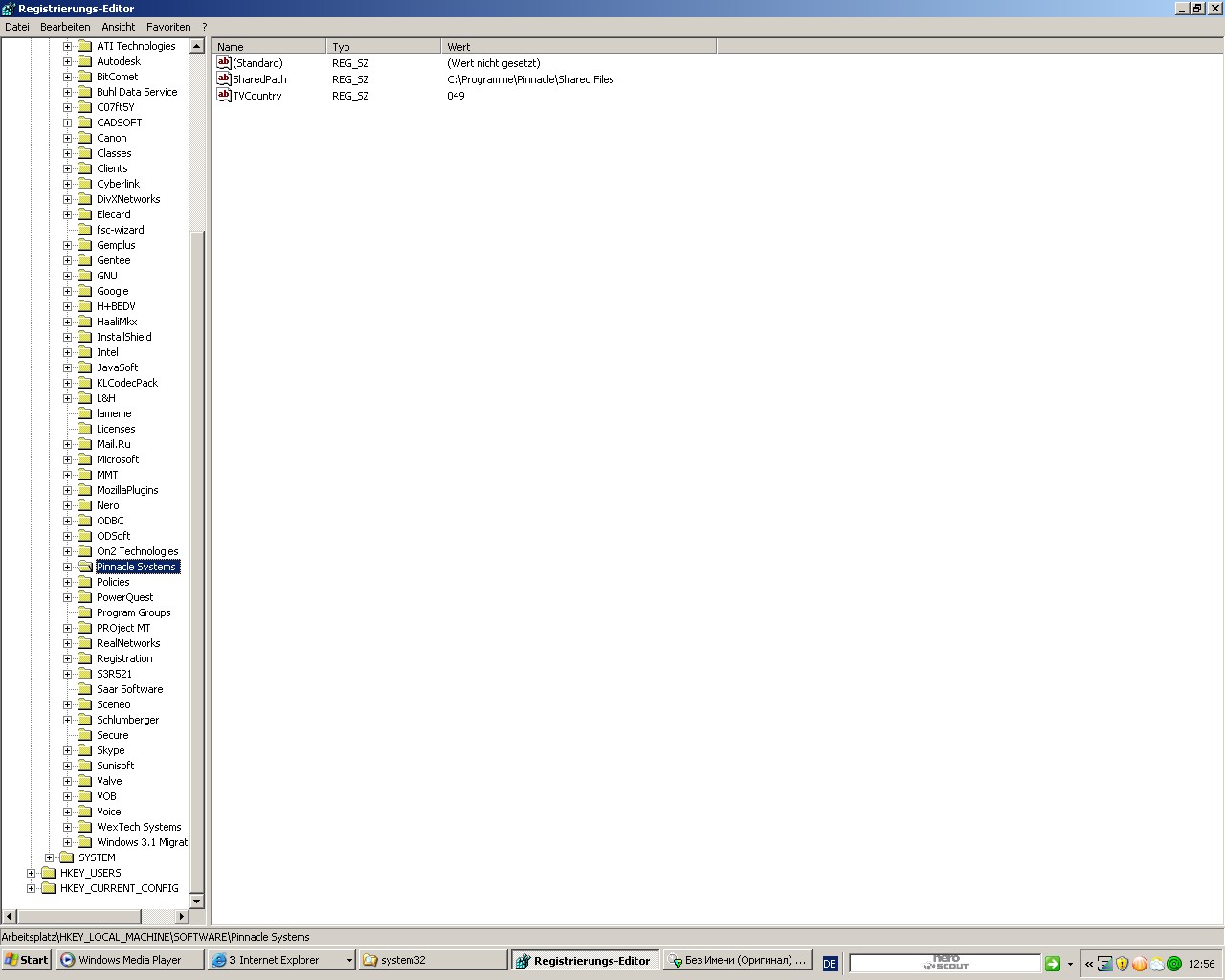Expand the Policies key

coord(67,582)
